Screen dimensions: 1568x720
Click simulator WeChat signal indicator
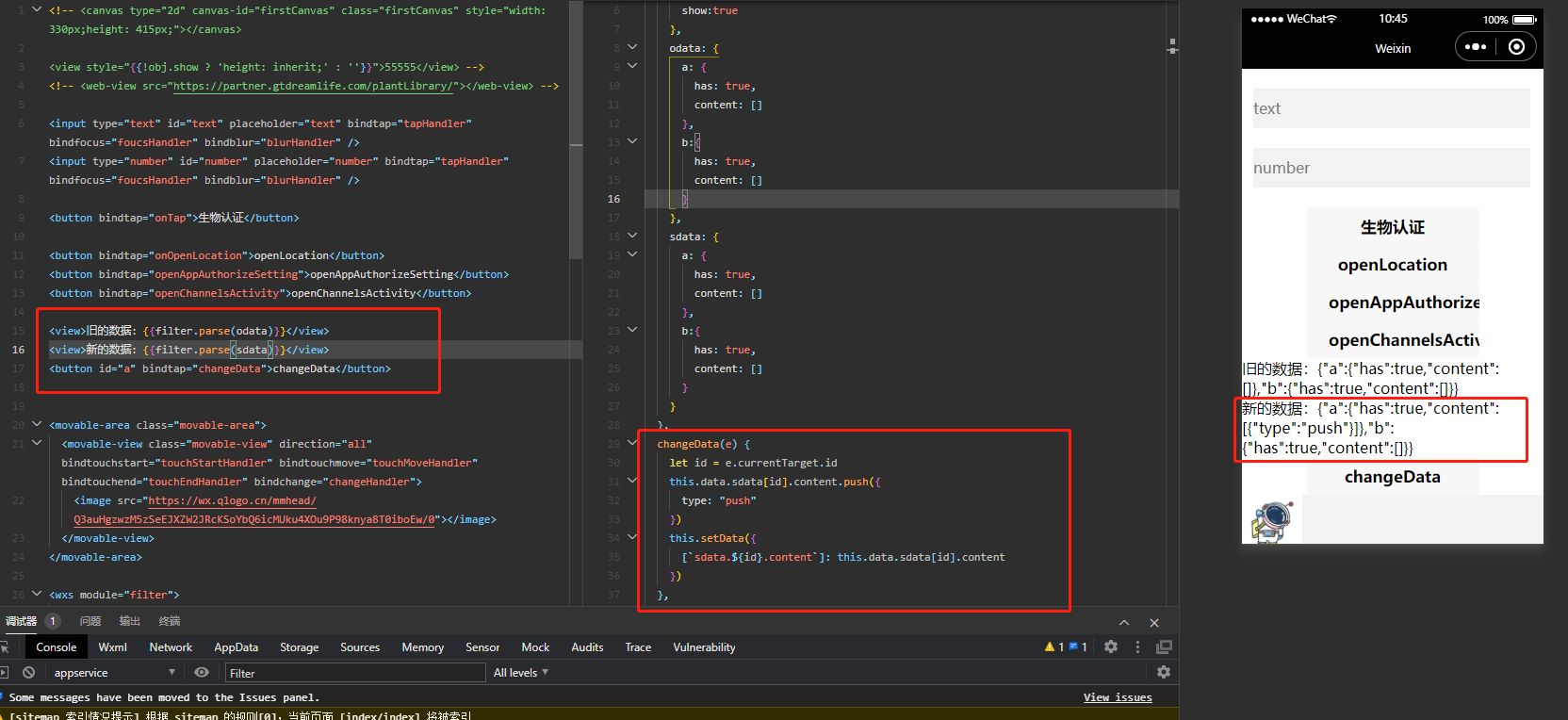1294,19
